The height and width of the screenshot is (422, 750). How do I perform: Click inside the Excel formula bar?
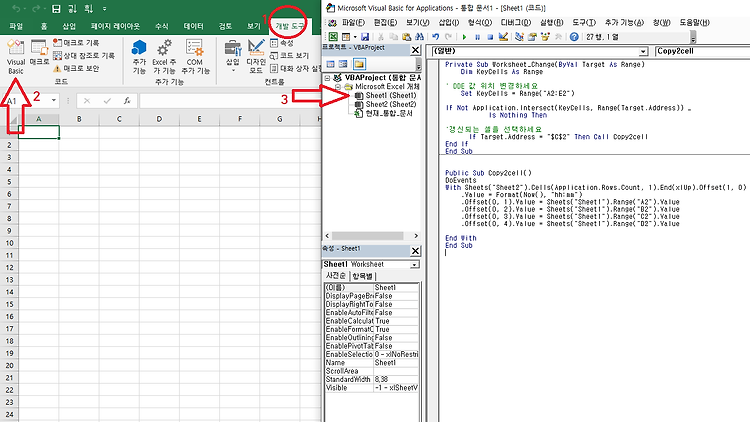[x=230, y=100]
